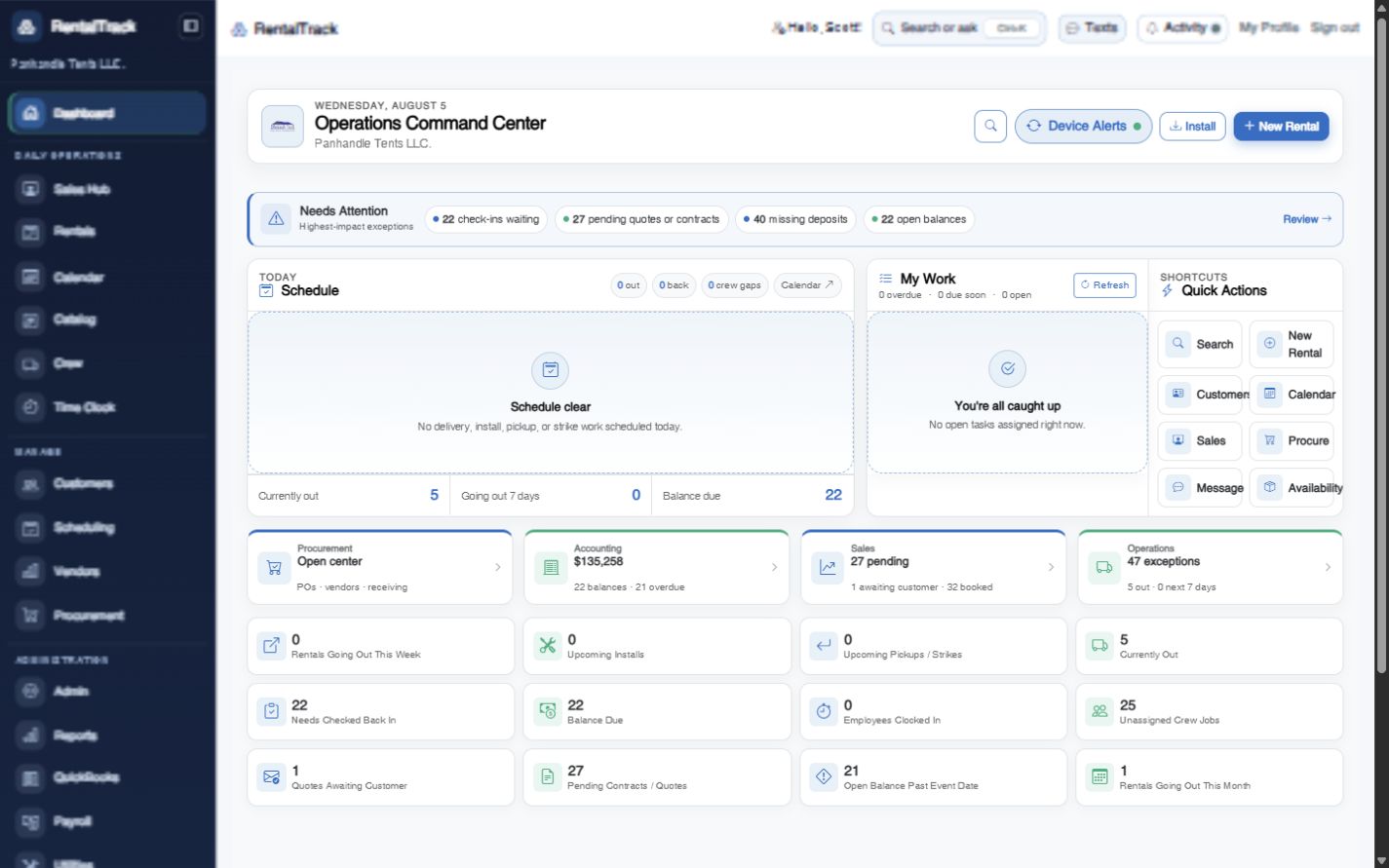This screenshot has width=1389, height=868.
Task: Open the Calendar quick action
Action: point(1292,395)
